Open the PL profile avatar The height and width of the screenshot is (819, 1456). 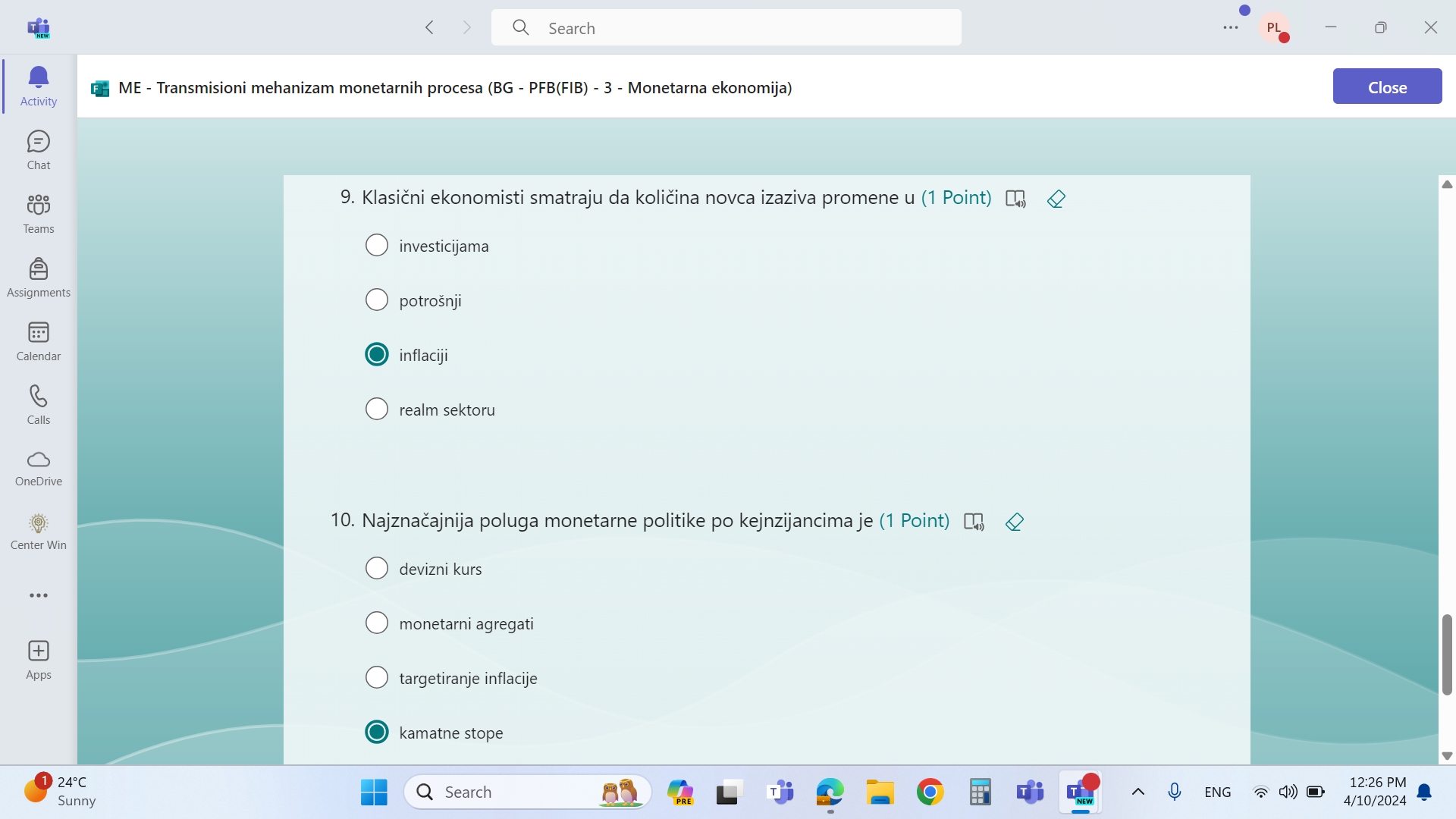(x=1274, y=28)
